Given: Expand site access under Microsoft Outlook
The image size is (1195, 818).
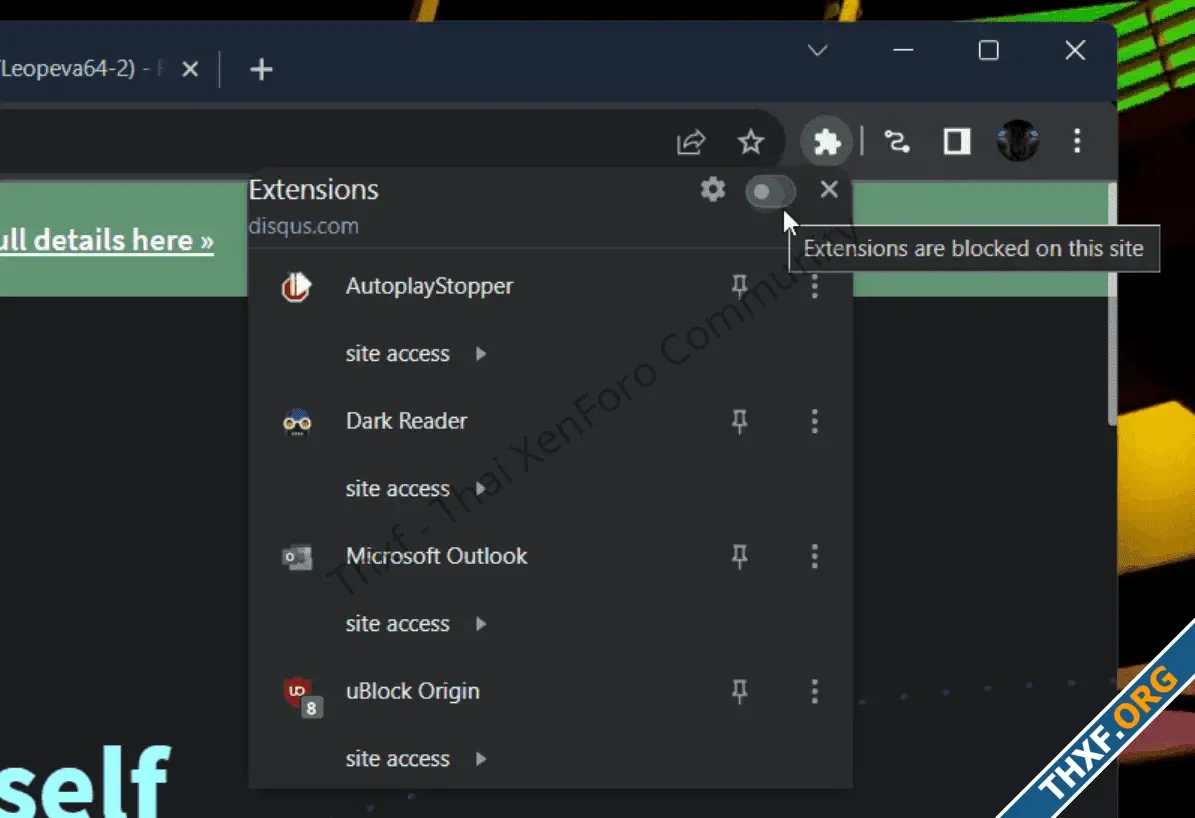Looking at the screenshot, I should [x=415, y=624].
